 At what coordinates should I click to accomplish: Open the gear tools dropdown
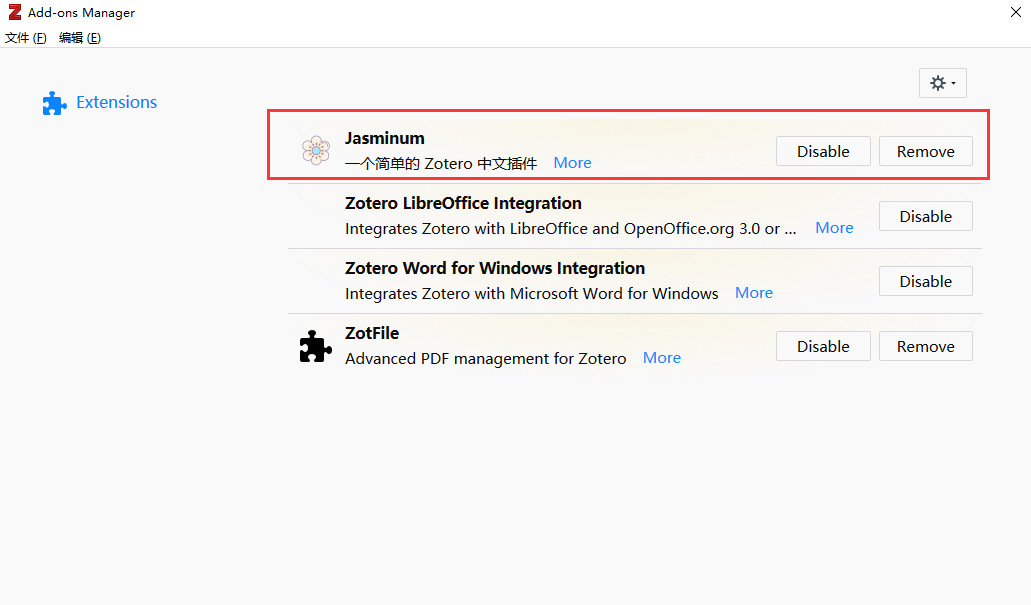pos(942,83)
